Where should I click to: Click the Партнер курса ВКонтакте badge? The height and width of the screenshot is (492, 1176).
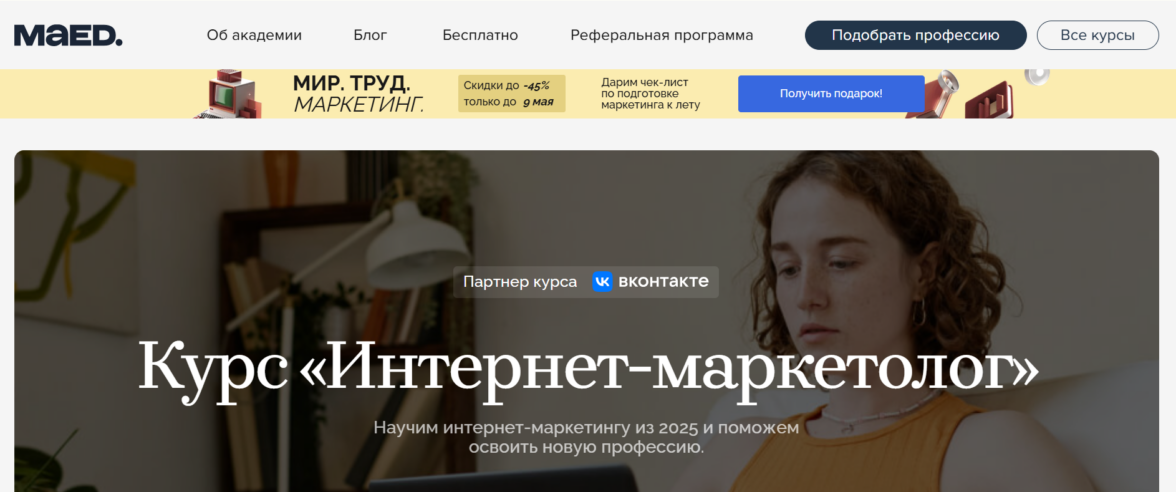click(586, 282)
